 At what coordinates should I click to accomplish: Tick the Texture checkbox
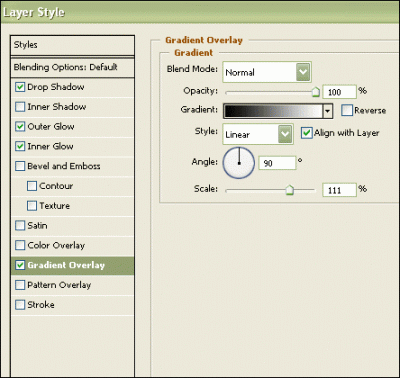point(32,206)
